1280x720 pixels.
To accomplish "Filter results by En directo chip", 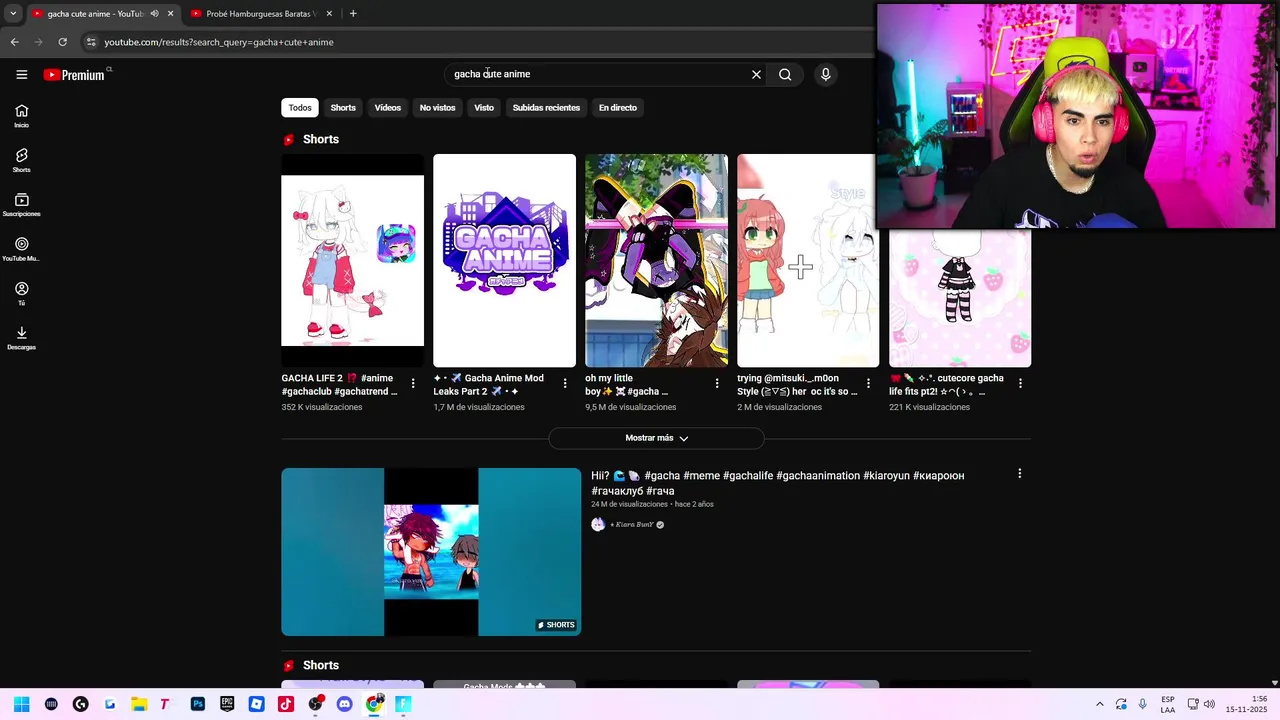I will (x=618, y=108).
